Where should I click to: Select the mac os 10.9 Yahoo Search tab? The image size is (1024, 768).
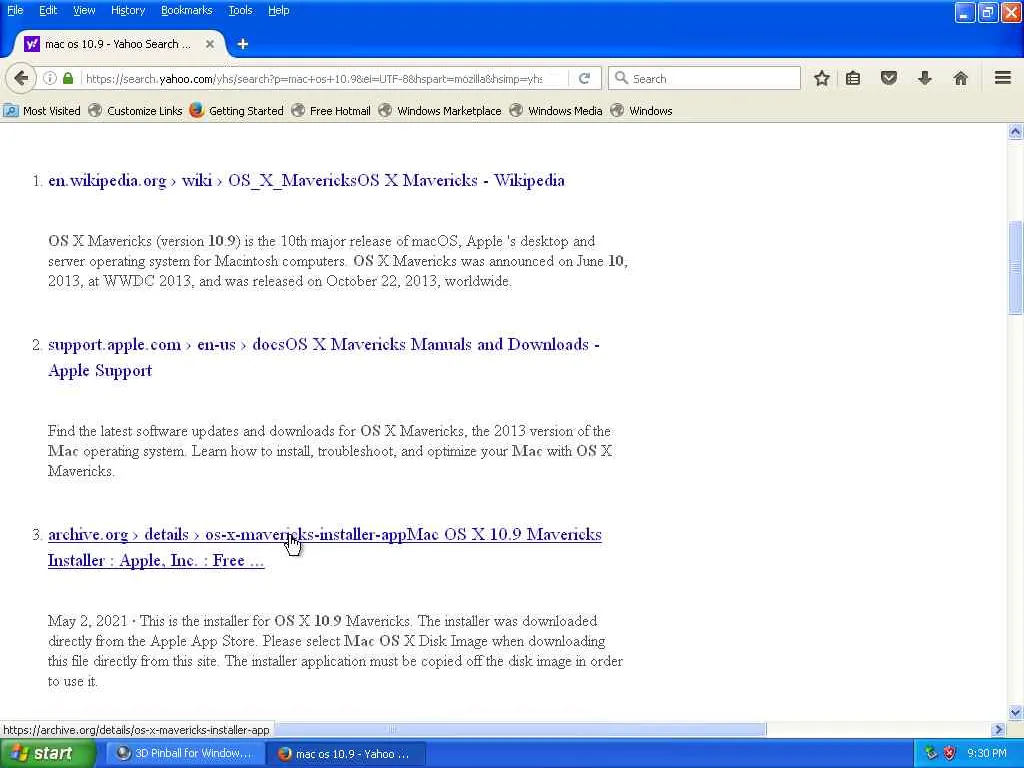coord(118,44)
